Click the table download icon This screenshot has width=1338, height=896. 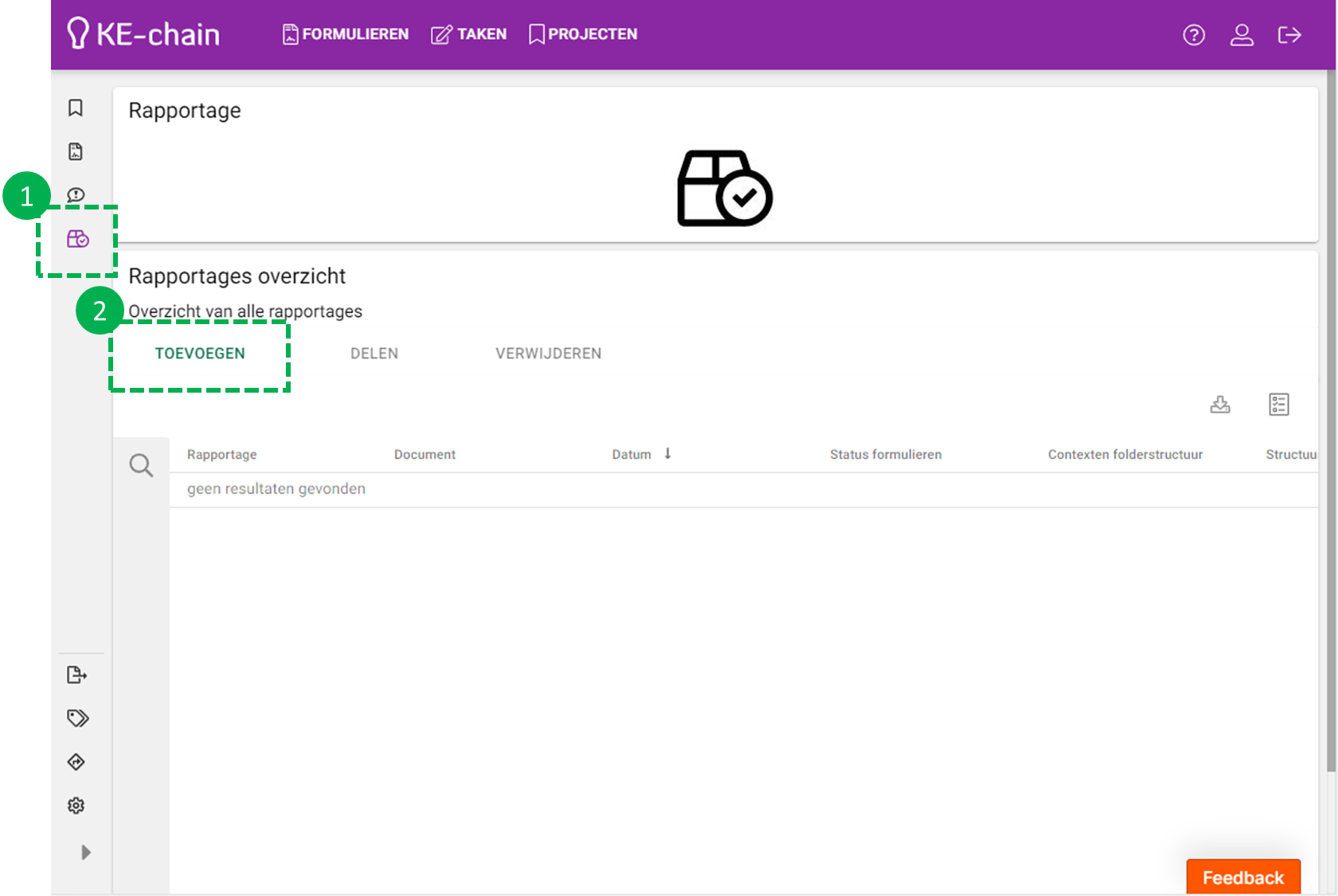coord(1220,405)
